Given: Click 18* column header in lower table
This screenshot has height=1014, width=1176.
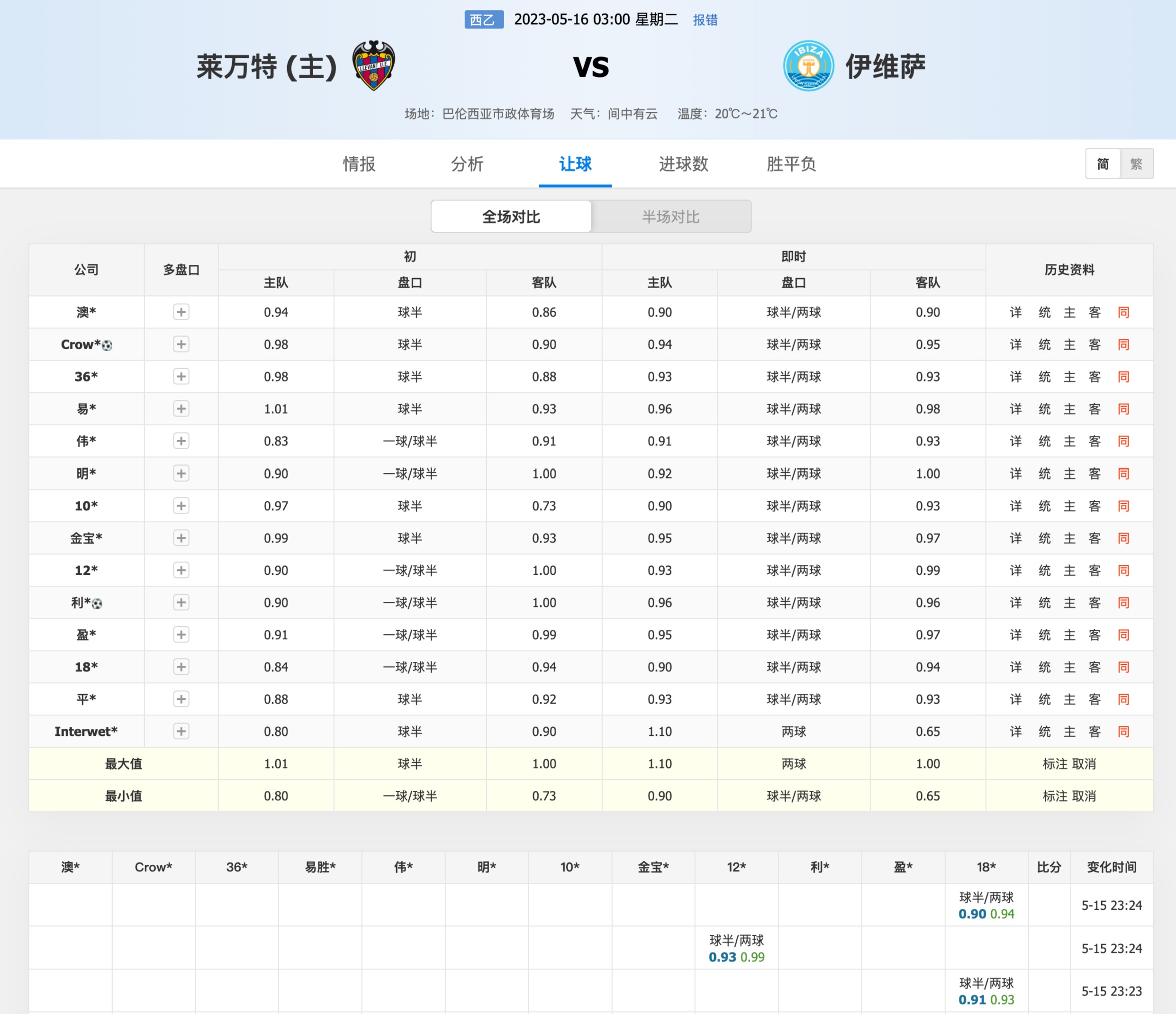Looking at the screenshot, I should pos(986,867).
